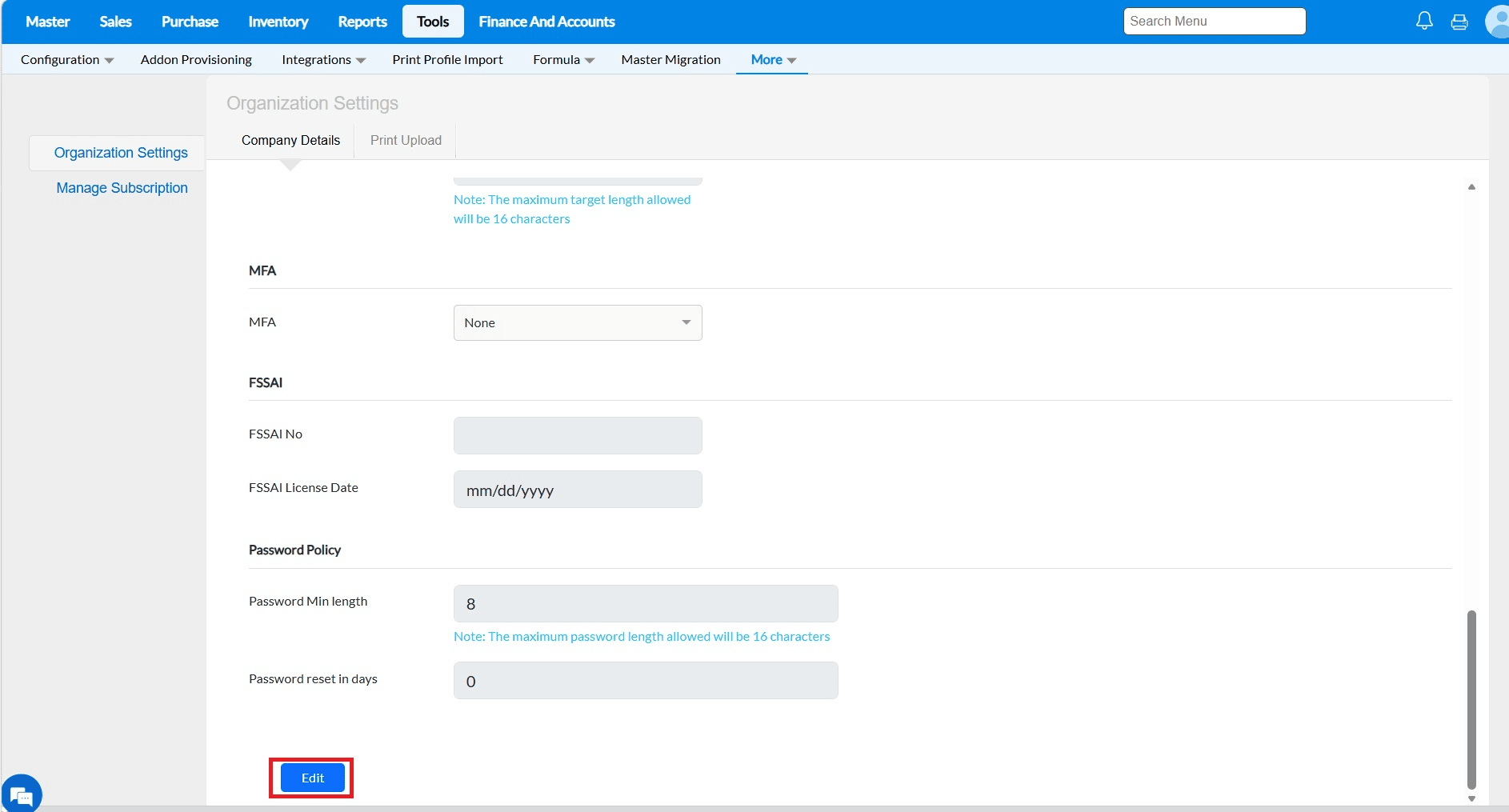Switch to Print Upload tab
Viewport: 1509px width, 812px height.
point(406,140)
